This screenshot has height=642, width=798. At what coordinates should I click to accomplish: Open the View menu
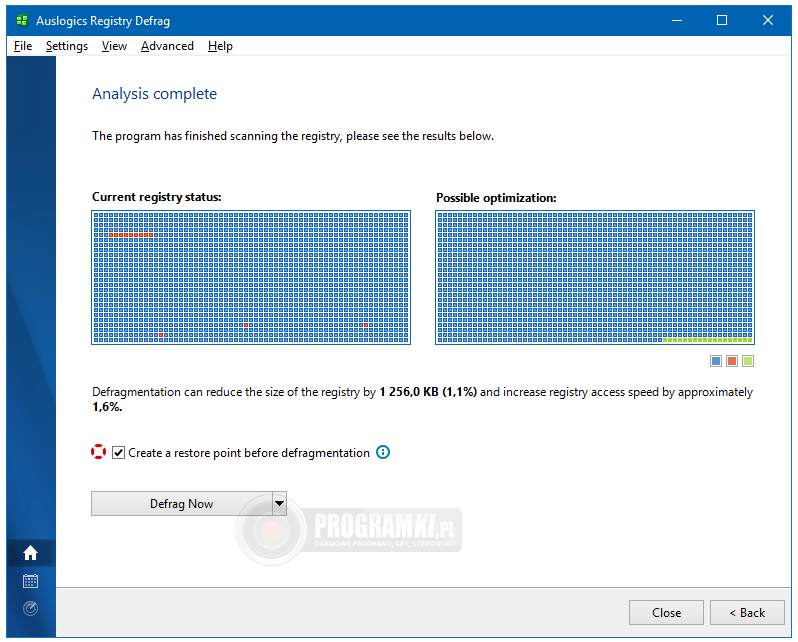point(114,46)
